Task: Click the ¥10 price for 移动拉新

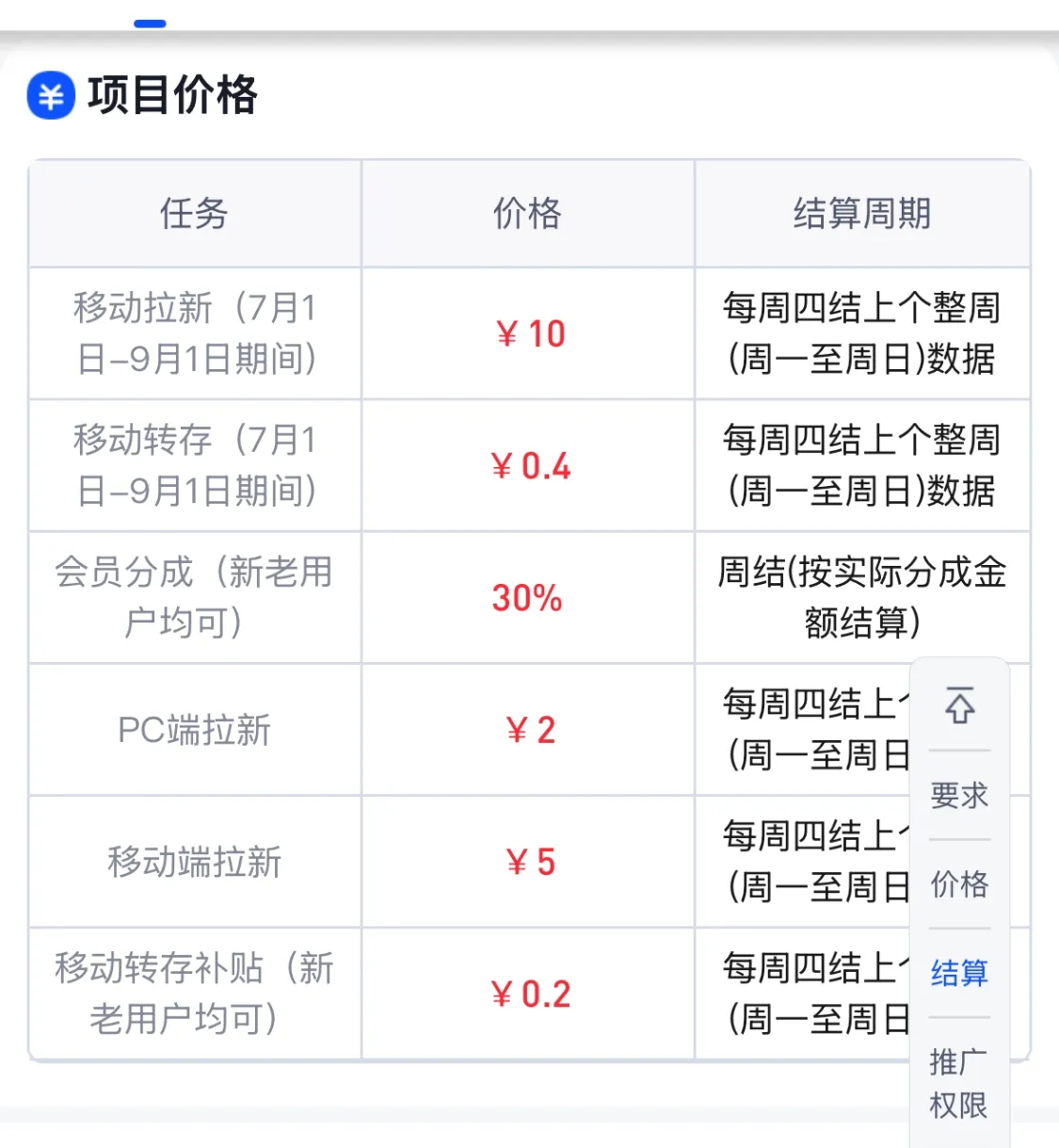Action: pos(527,334)
